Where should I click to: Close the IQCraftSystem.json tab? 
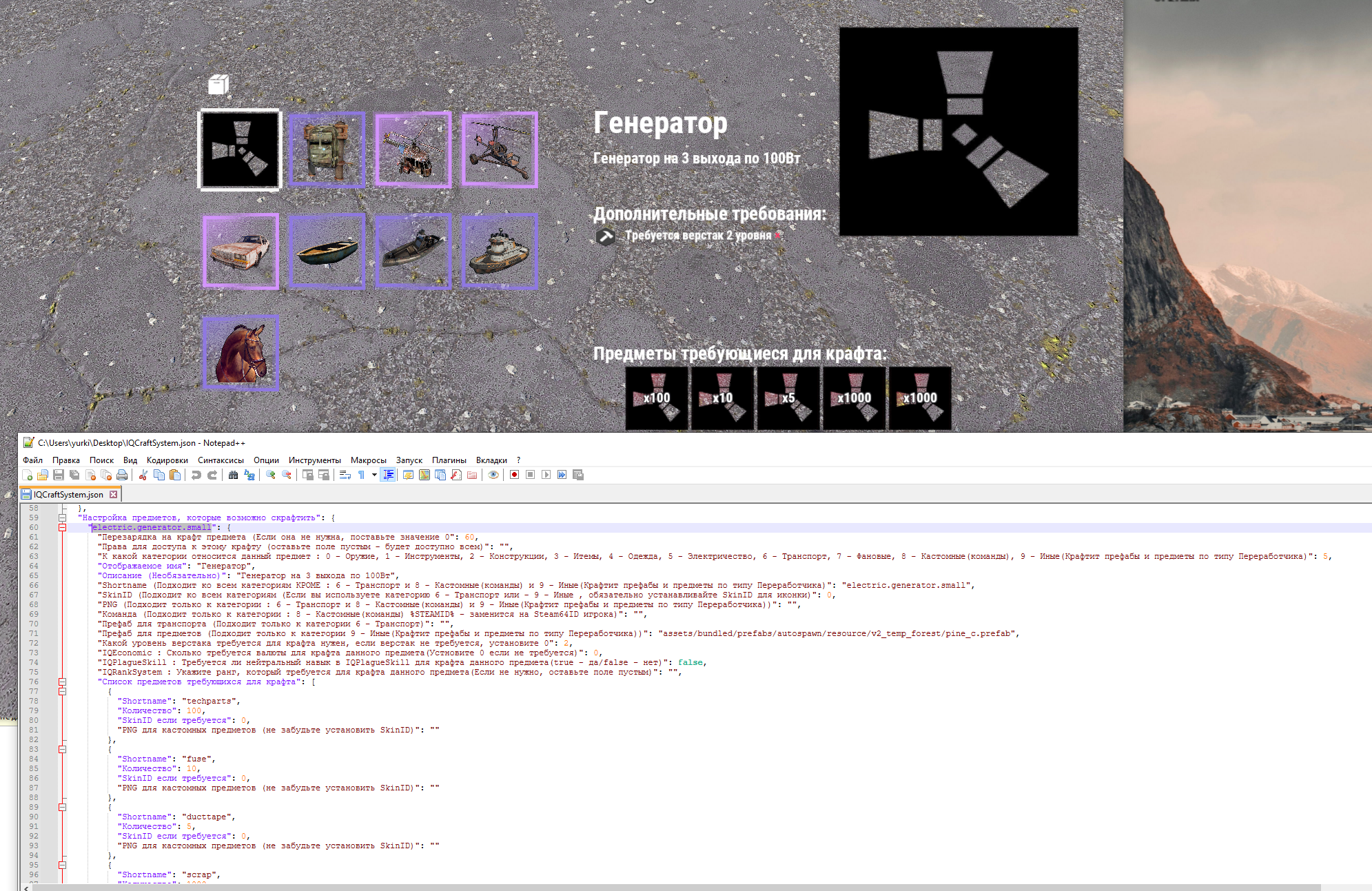pos(114,494)
